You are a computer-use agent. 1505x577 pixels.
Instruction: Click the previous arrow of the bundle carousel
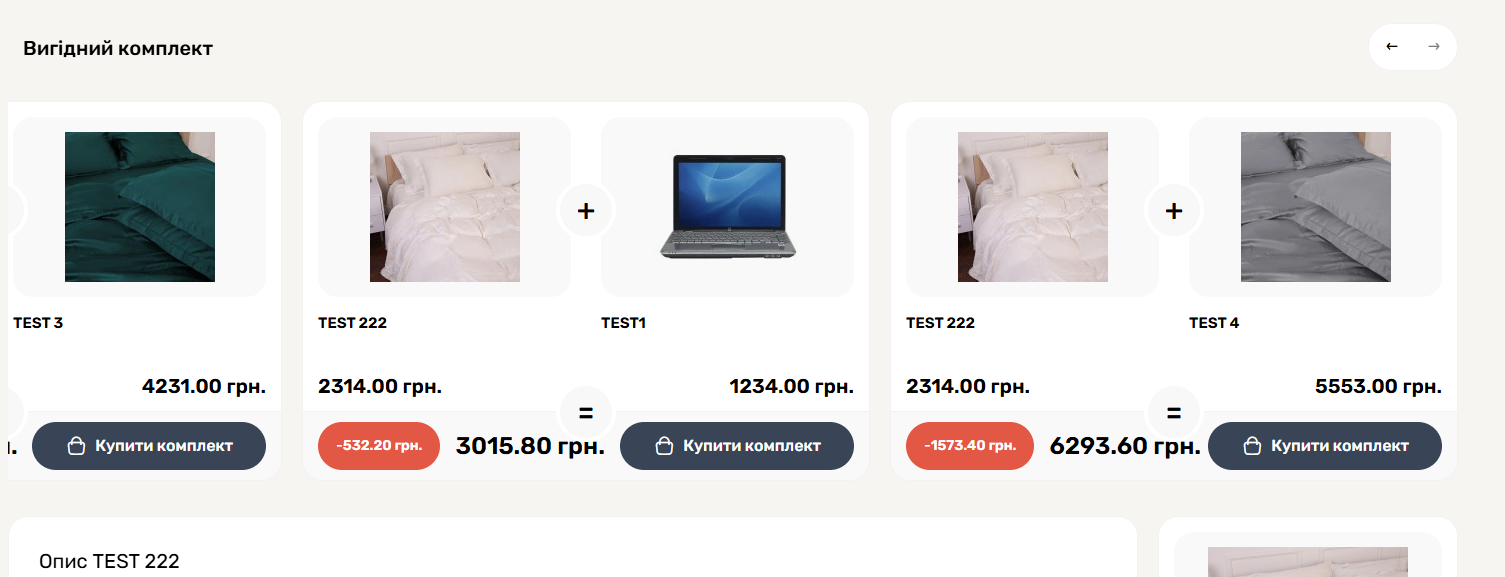[x=1391, y=47]
